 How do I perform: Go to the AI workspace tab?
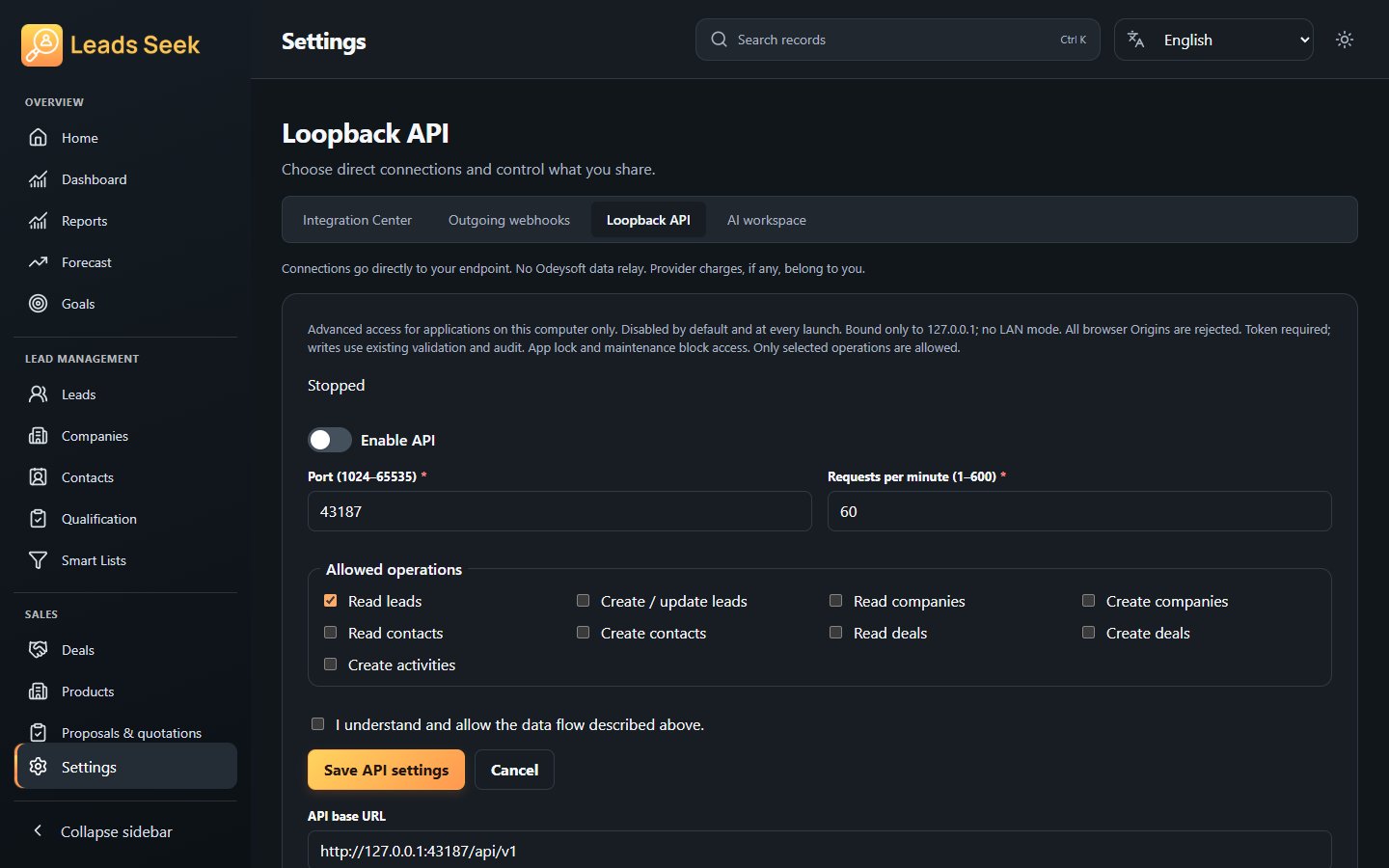click(x=767, y=220)
